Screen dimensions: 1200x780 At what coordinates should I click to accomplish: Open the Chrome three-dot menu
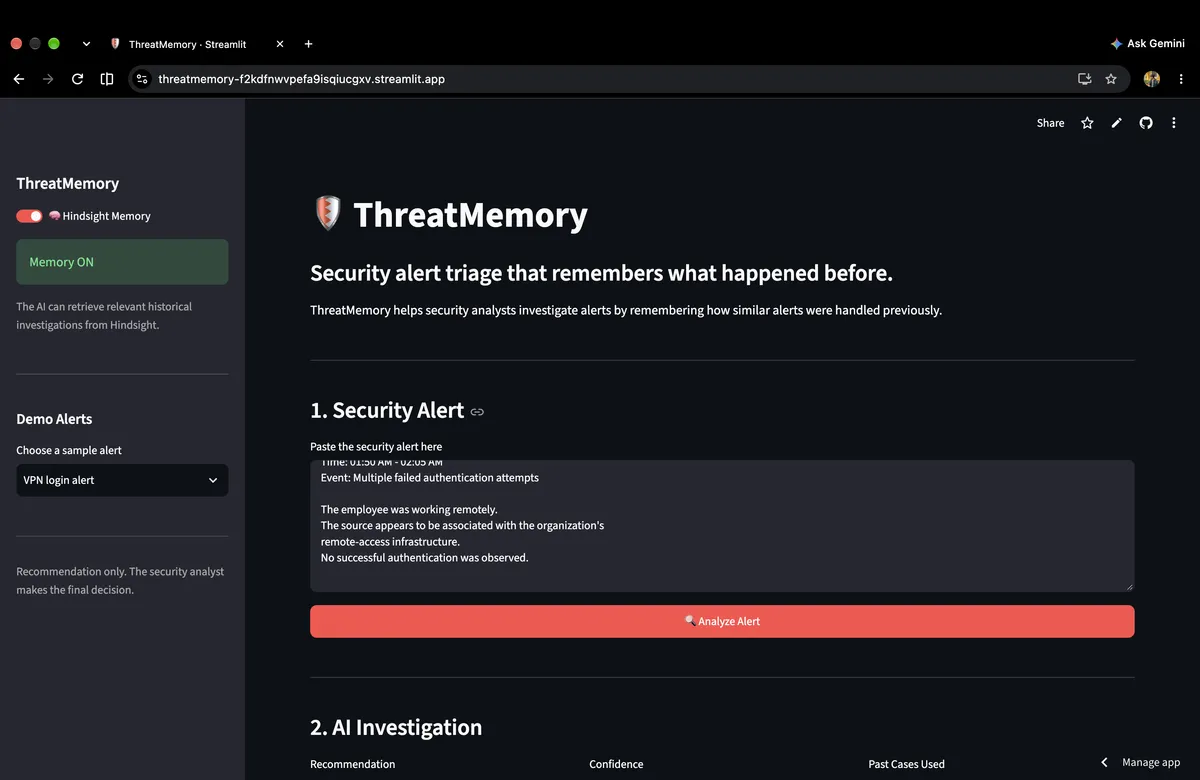coord(1181,79)
